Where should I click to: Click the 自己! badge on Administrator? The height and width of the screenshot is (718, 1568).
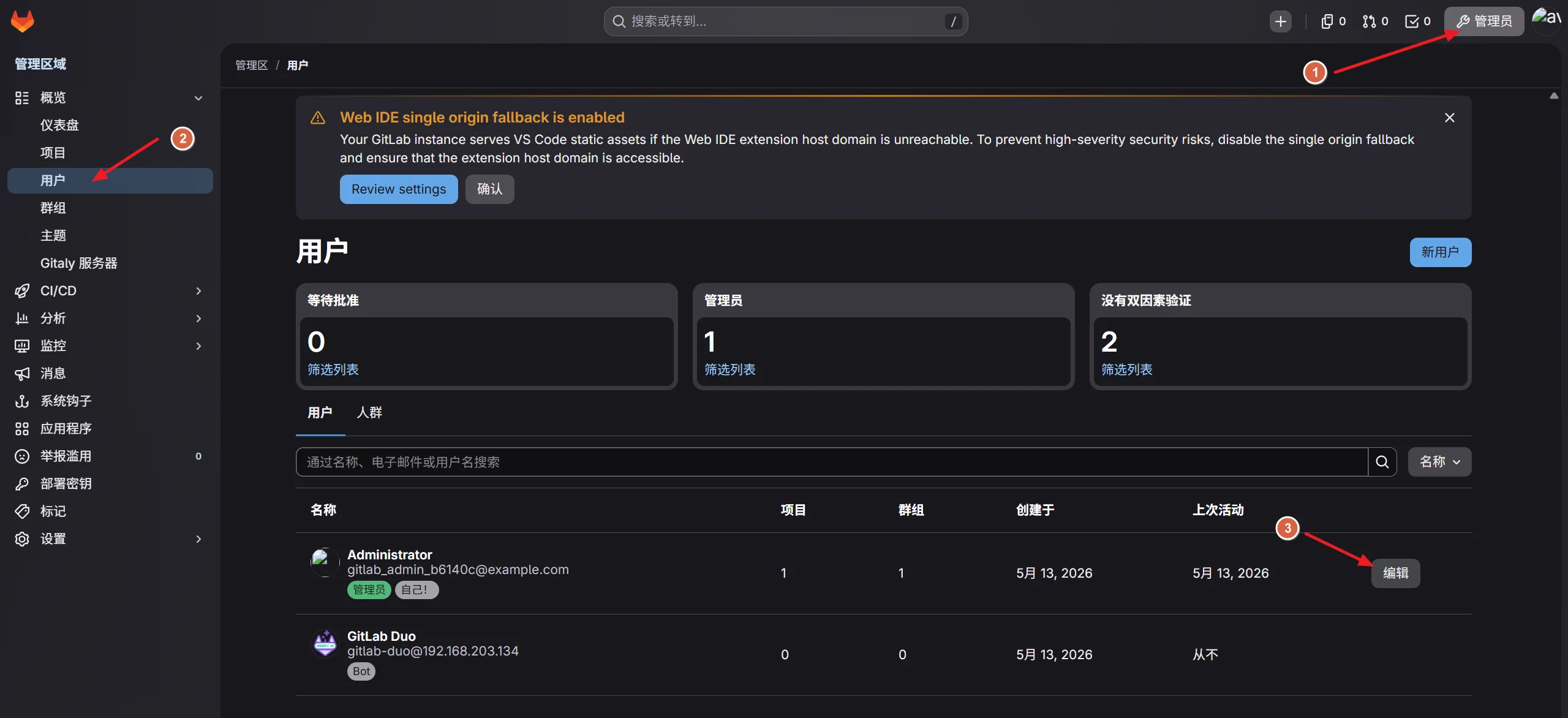point(417,590)
